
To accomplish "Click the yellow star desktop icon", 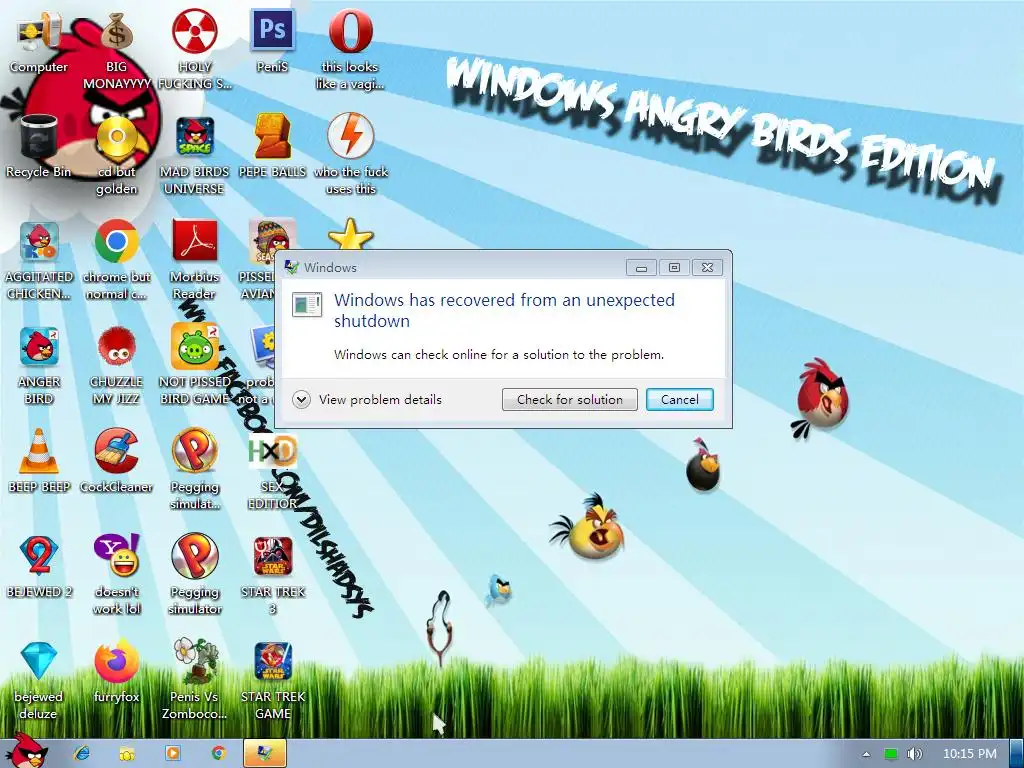I will pyautogui.click(x=351, y=235).
